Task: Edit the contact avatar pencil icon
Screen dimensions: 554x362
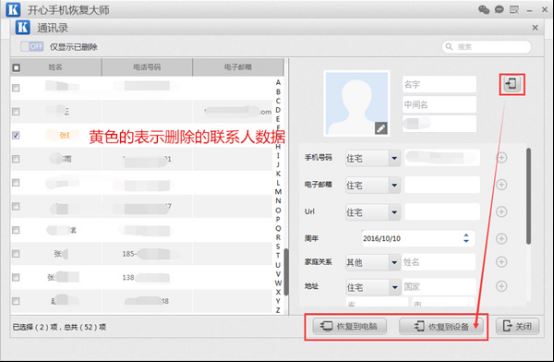Action: coord(381,128)
